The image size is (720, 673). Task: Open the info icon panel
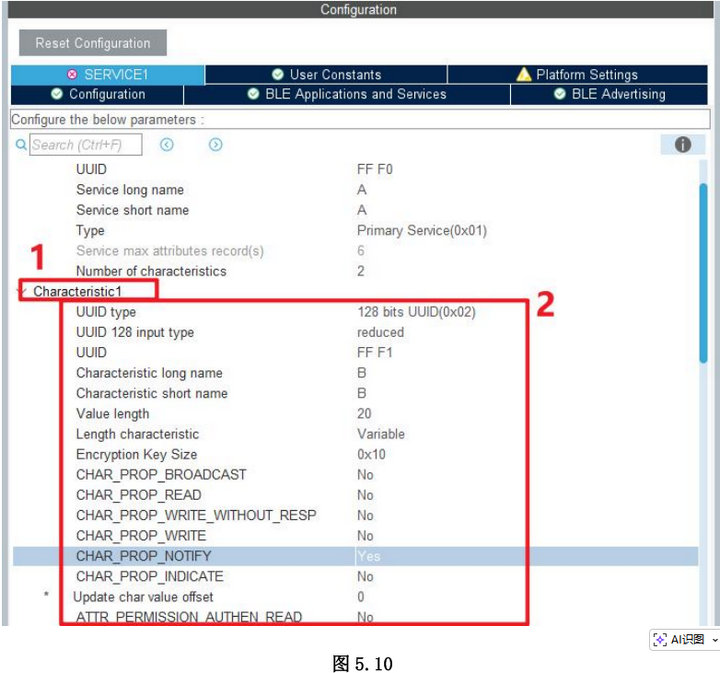click(683, 145)
